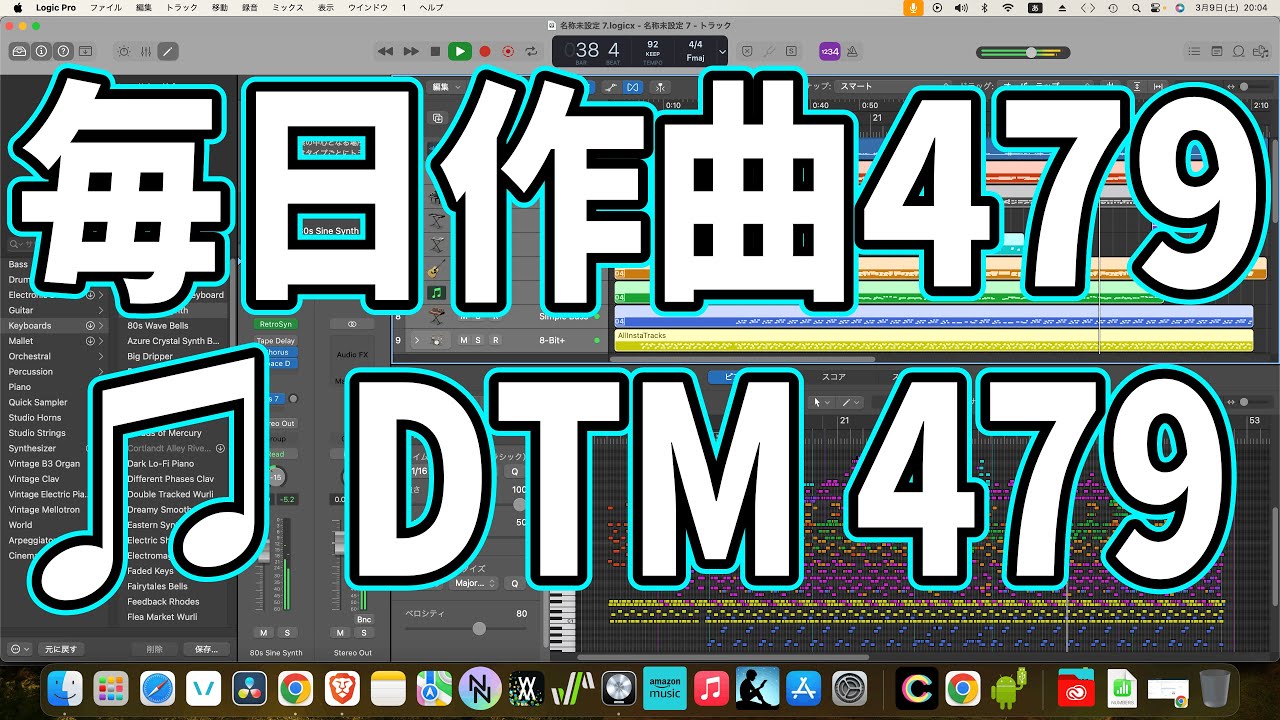
Task: Click the drum kit icon on track 9
Action: coord(437,340)
